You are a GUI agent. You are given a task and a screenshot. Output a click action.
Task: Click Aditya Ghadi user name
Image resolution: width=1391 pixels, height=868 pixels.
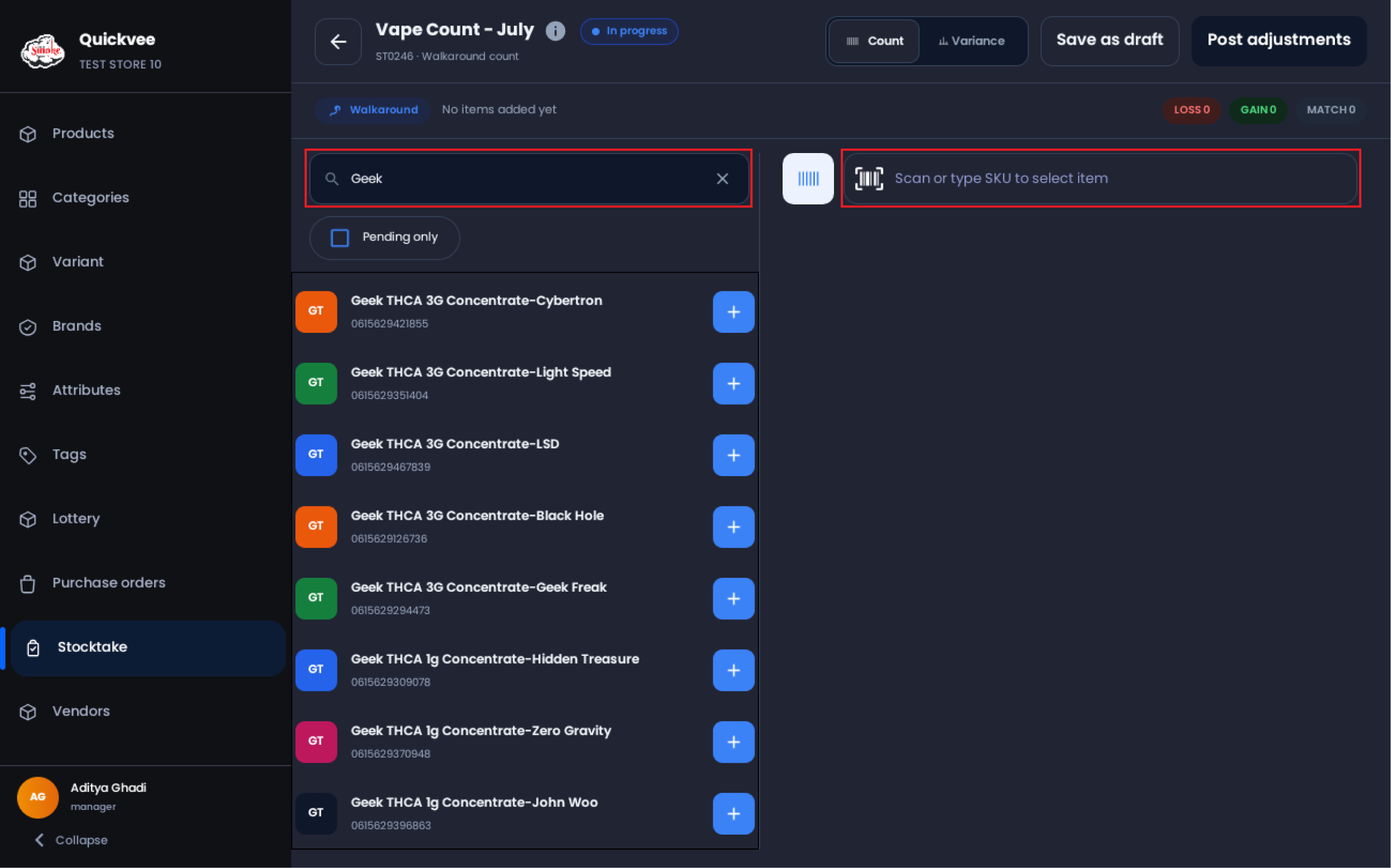pos(108,788)
